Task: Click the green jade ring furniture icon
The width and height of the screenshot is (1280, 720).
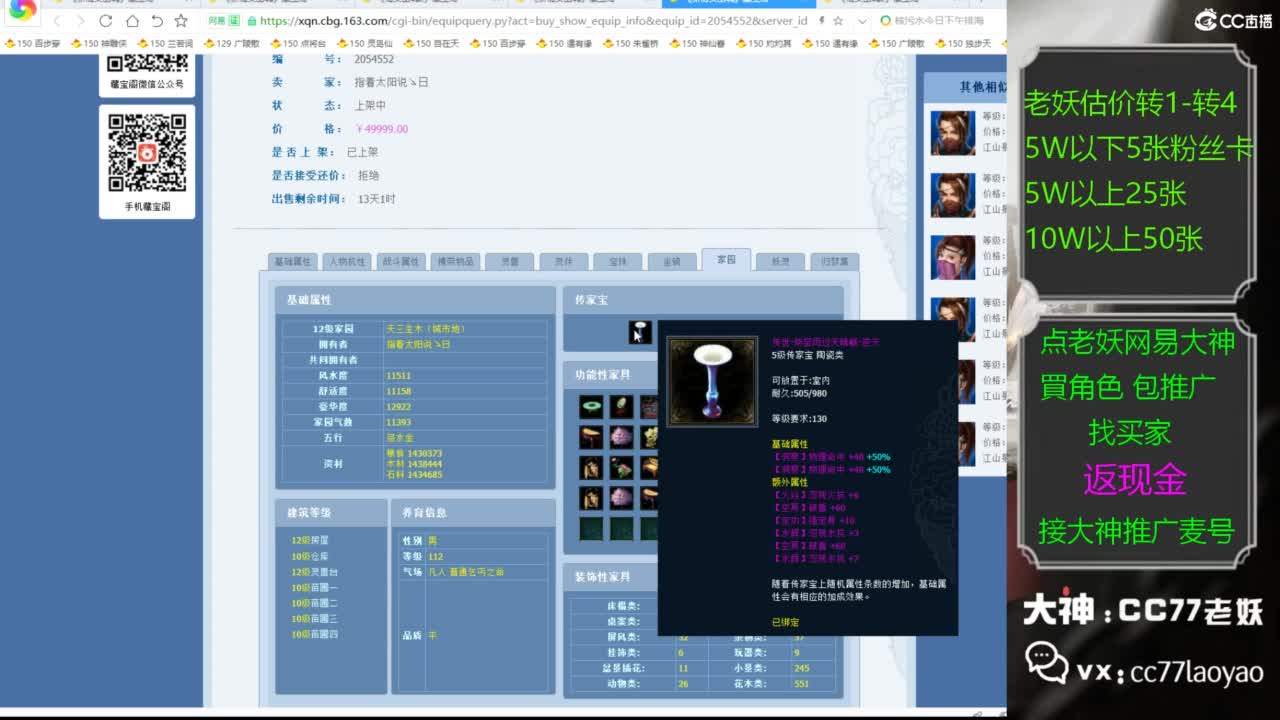Action: [591, 407]
